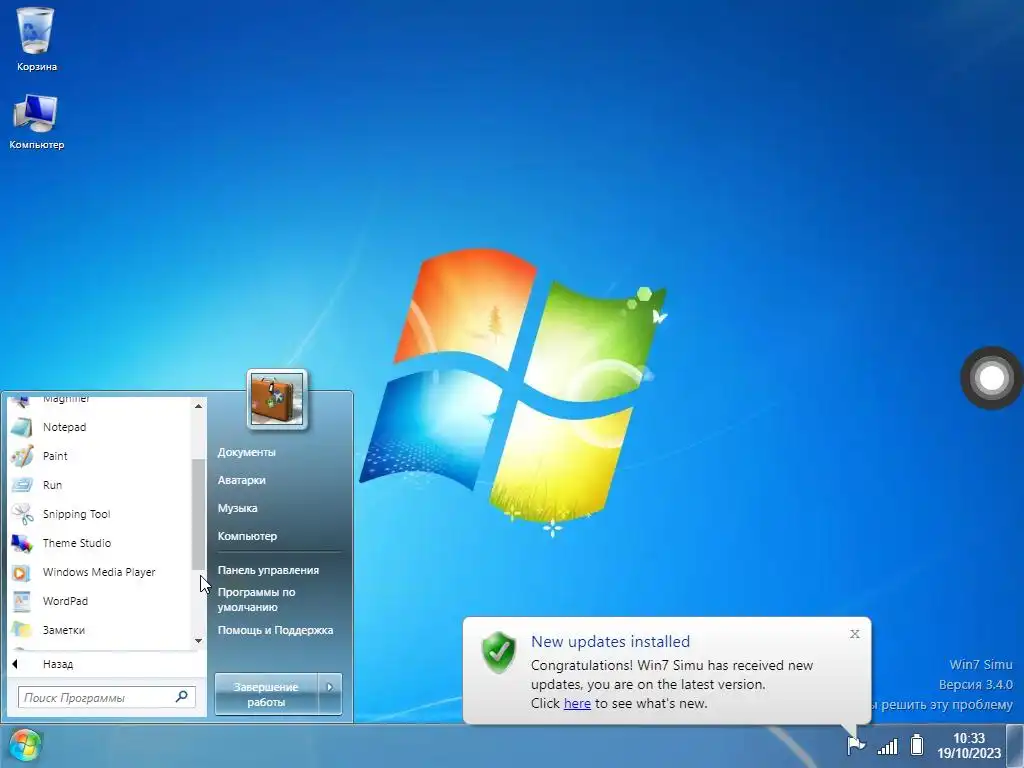Click the taskbar clock showing 10:33

tap(968, 745)
